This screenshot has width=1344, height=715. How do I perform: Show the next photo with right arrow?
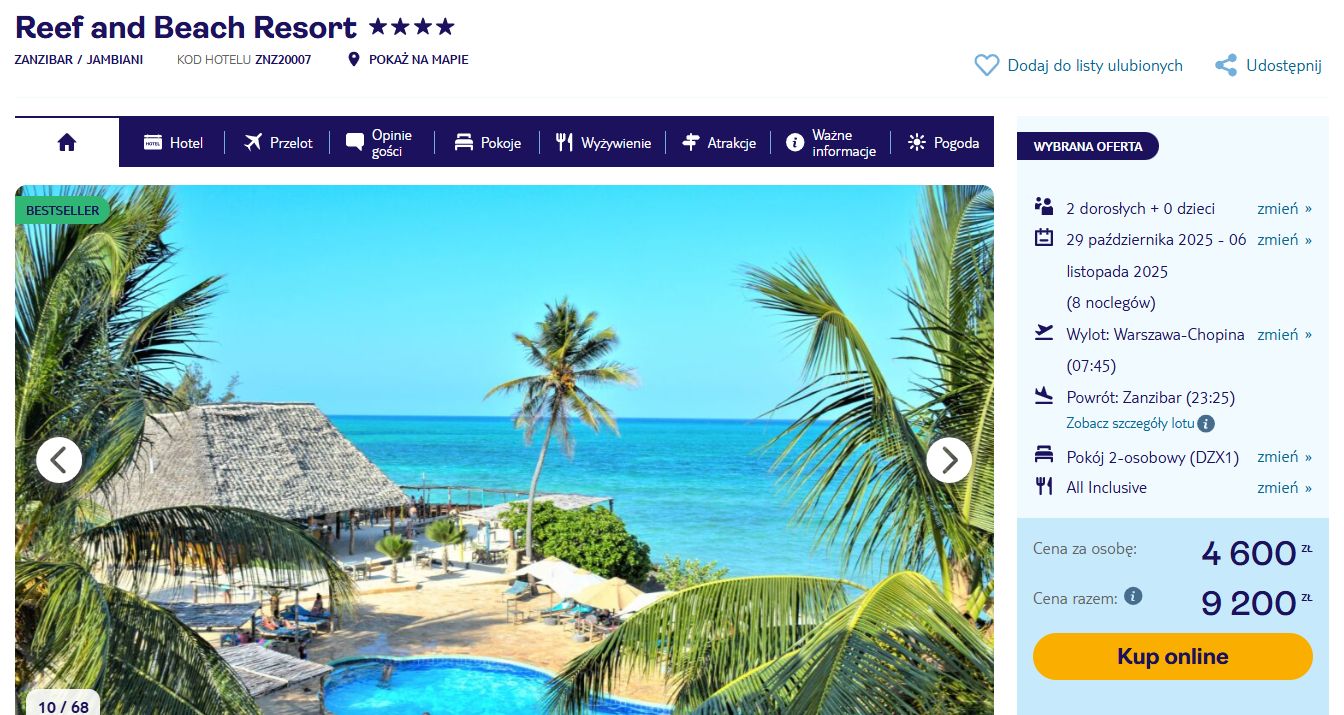[x=949, y=460]
